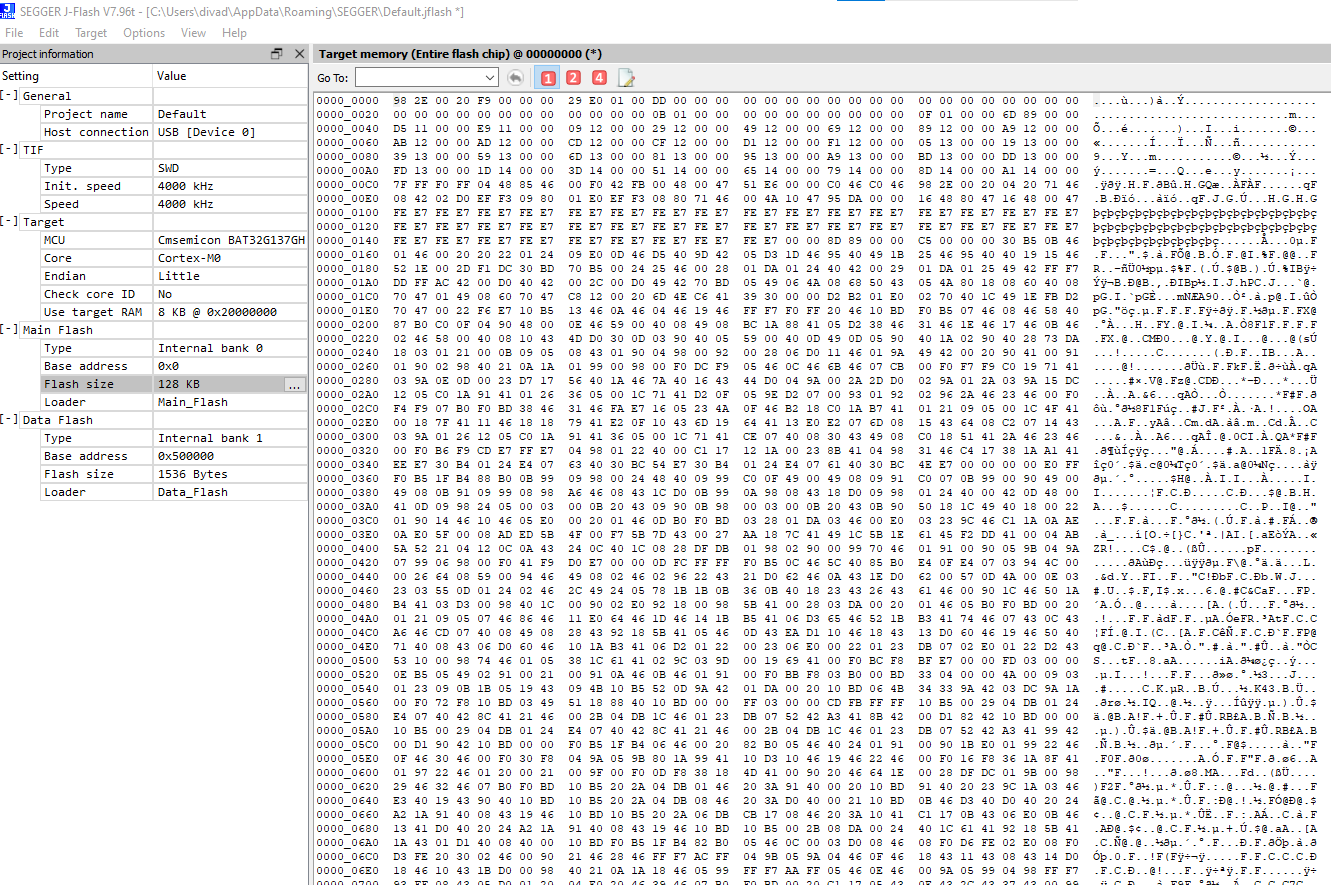
Task: Click the address 0000_0100 in hex view
Action: (347, 213)
